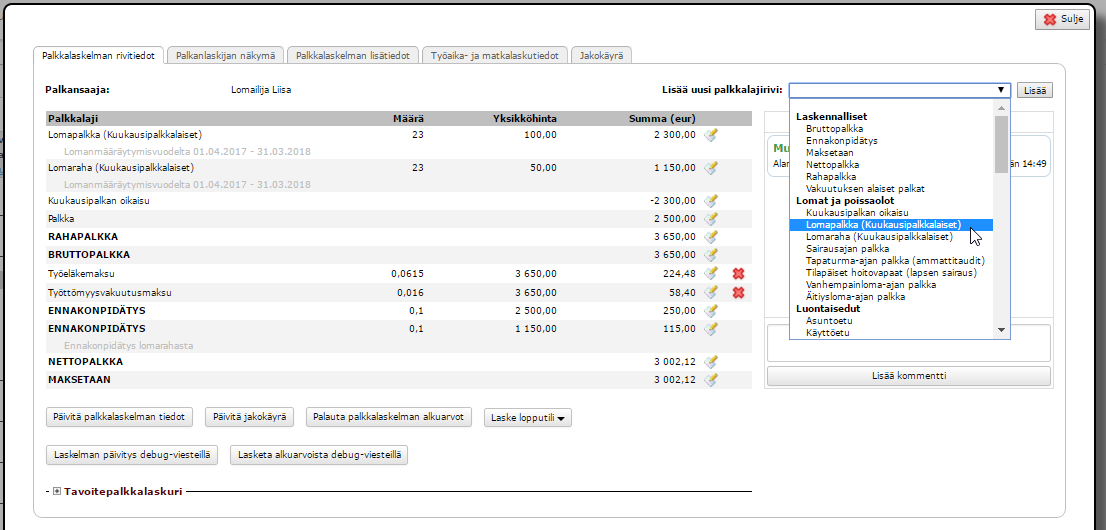Expand the Tavoitepalkkalaskuri section

tap(57, 491)
